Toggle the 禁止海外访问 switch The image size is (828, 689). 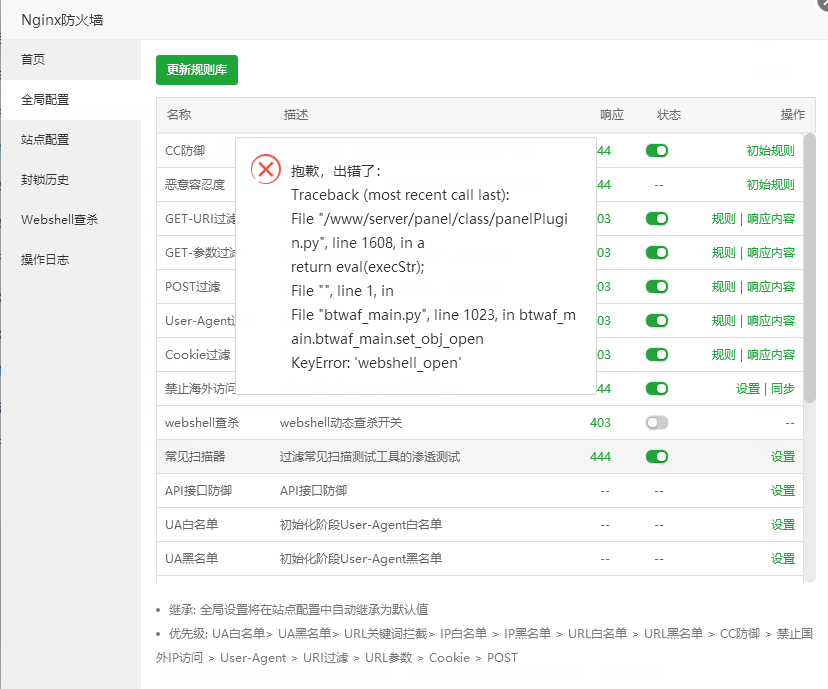click(657, 389)
